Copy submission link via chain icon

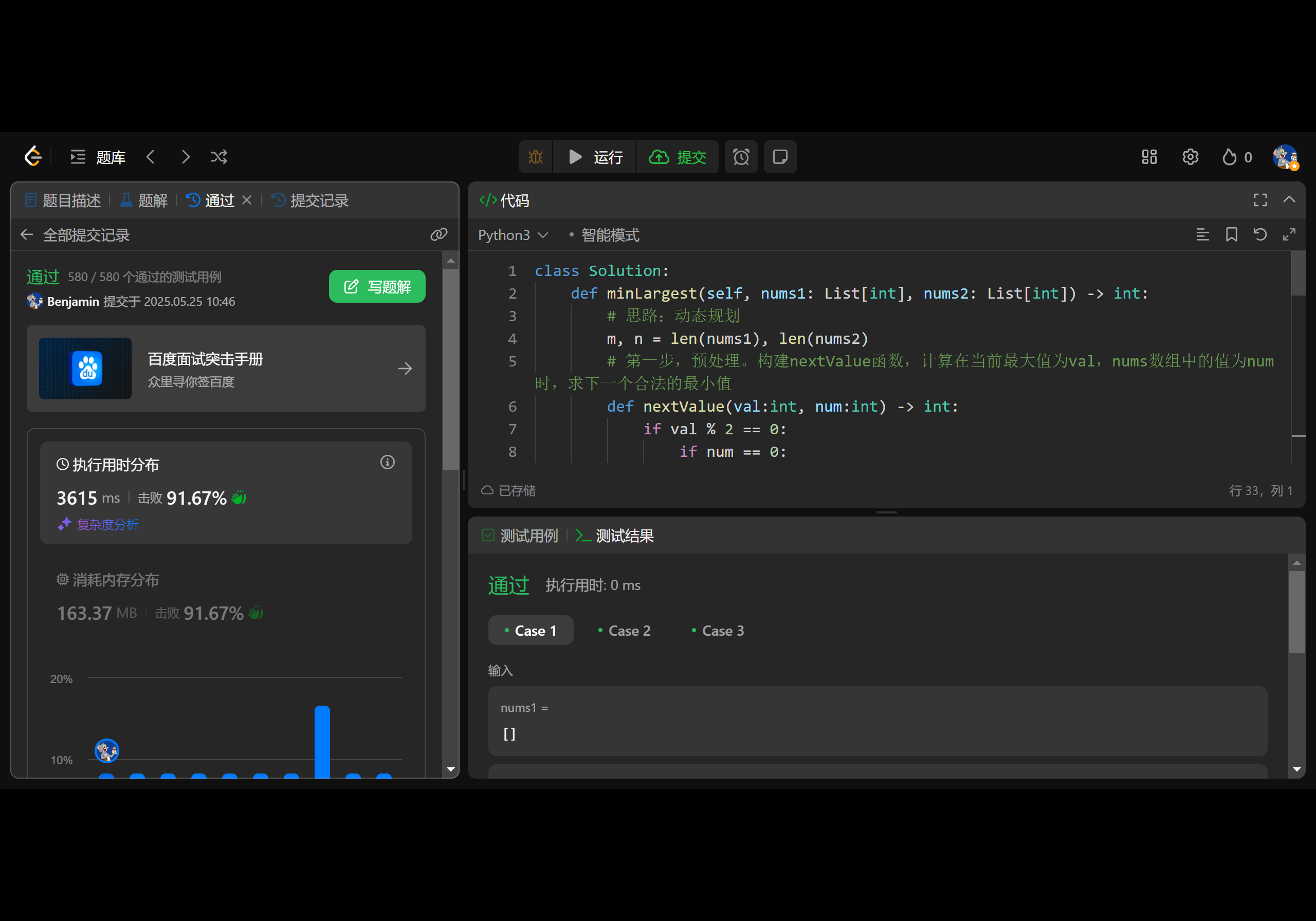[438, 234]
